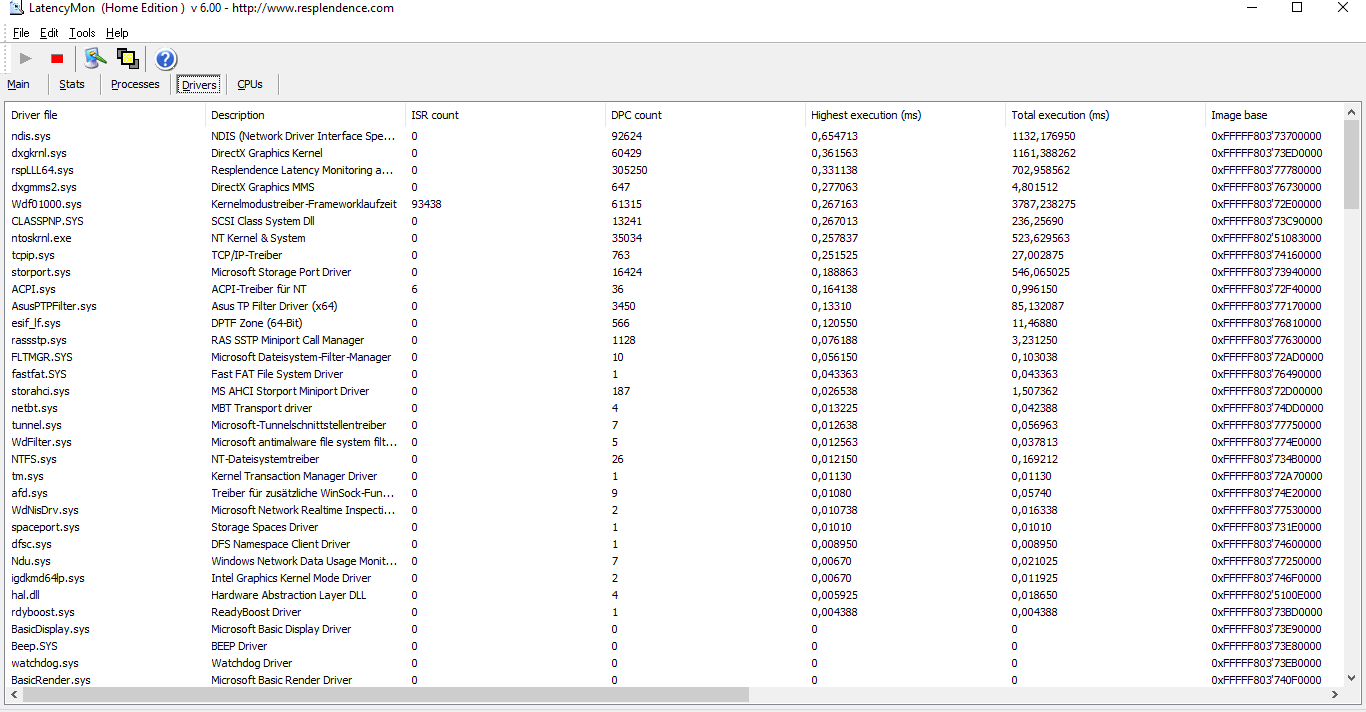
Task: Click the yellow windows toolbar icon
Action: pyautogui.click(x=127, y=59)
